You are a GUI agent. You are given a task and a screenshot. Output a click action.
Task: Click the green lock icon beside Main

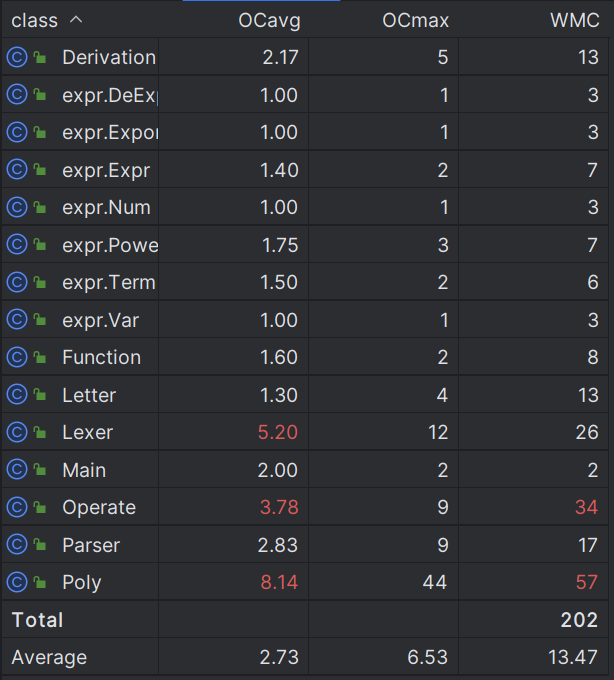pos(40,469)
